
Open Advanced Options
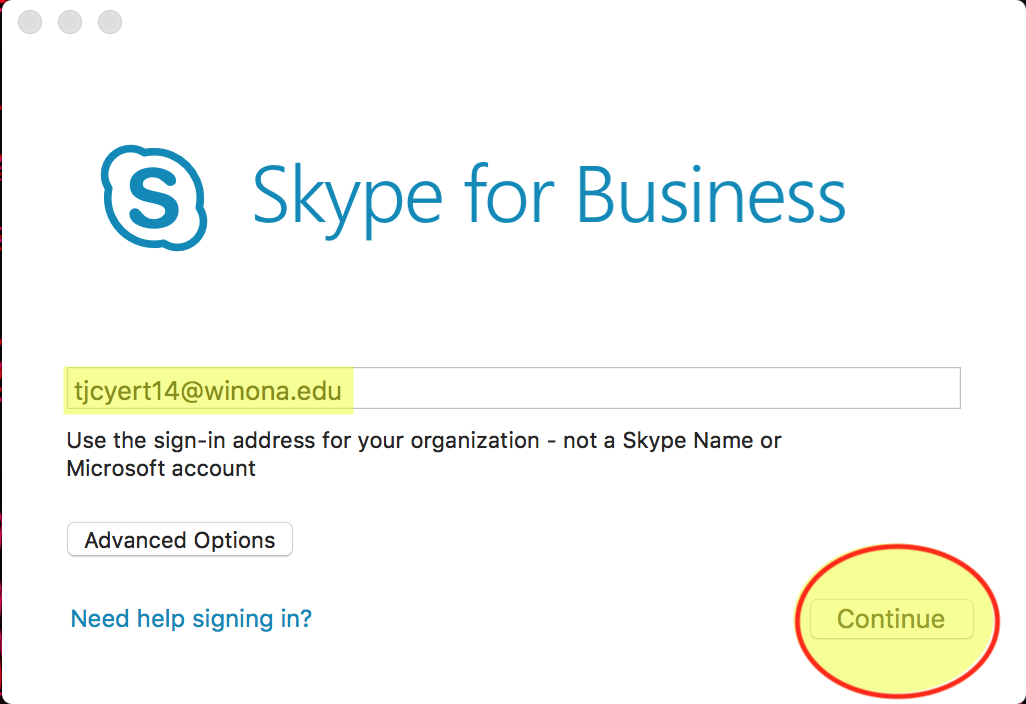180,540
